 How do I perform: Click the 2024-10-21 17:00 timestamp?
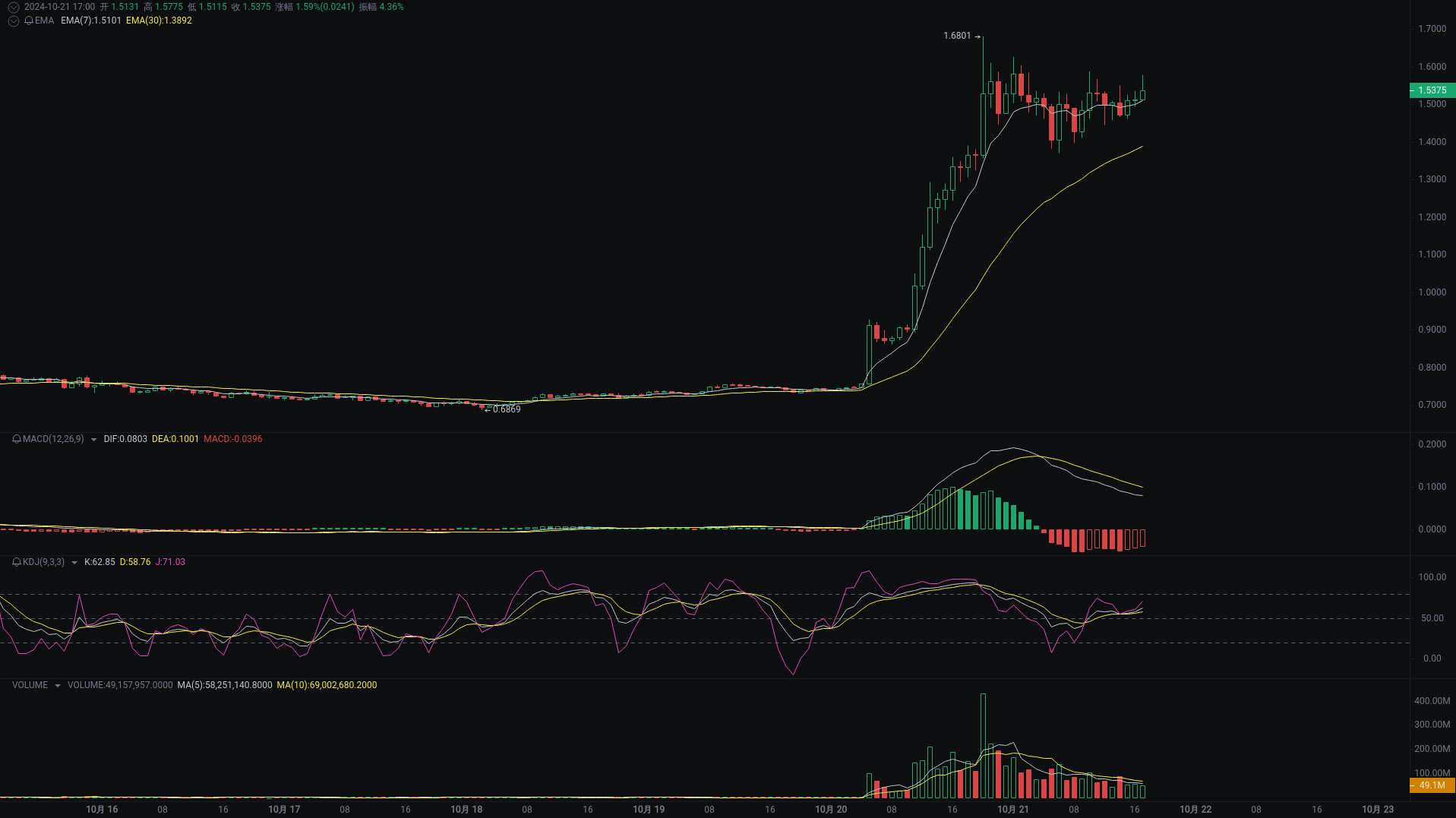[59, 7]
